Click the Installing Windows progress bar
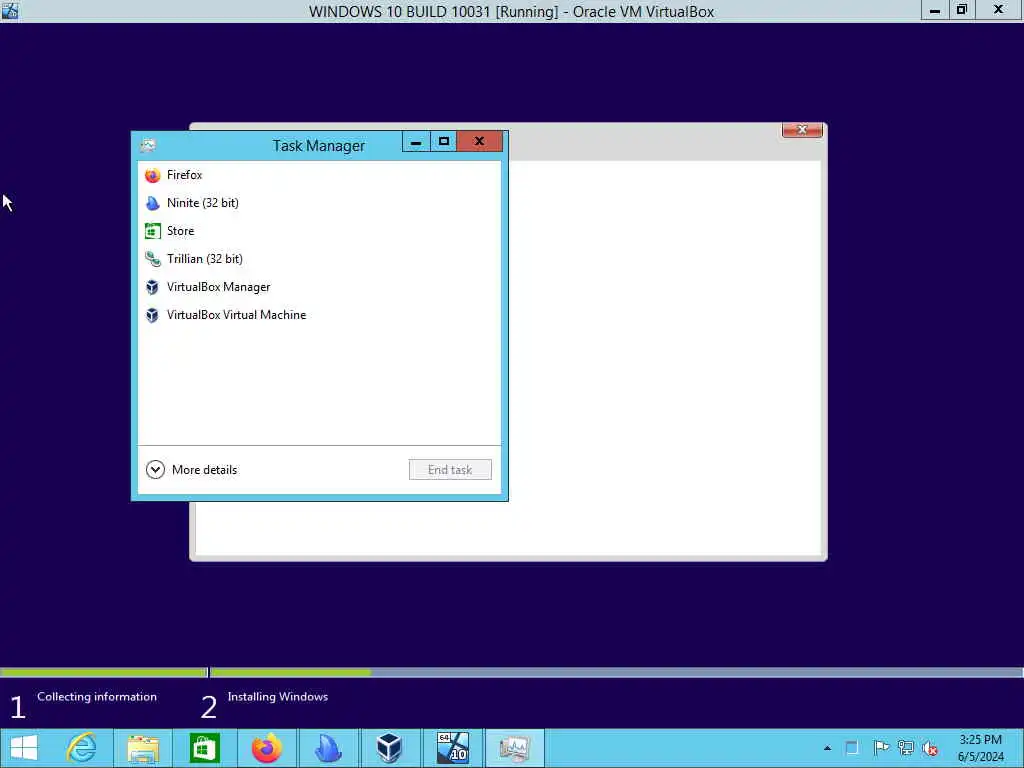This screenshot has width=1024, height=768. pos(616,673)
